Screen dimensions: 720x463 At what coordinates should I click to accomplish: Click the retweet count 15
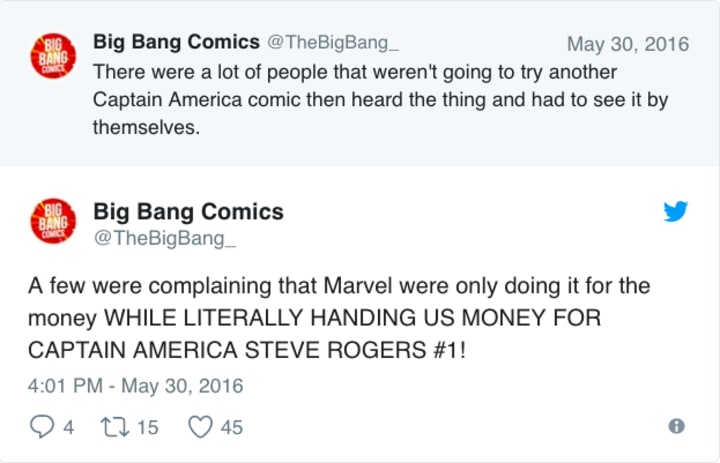(147, 427)
